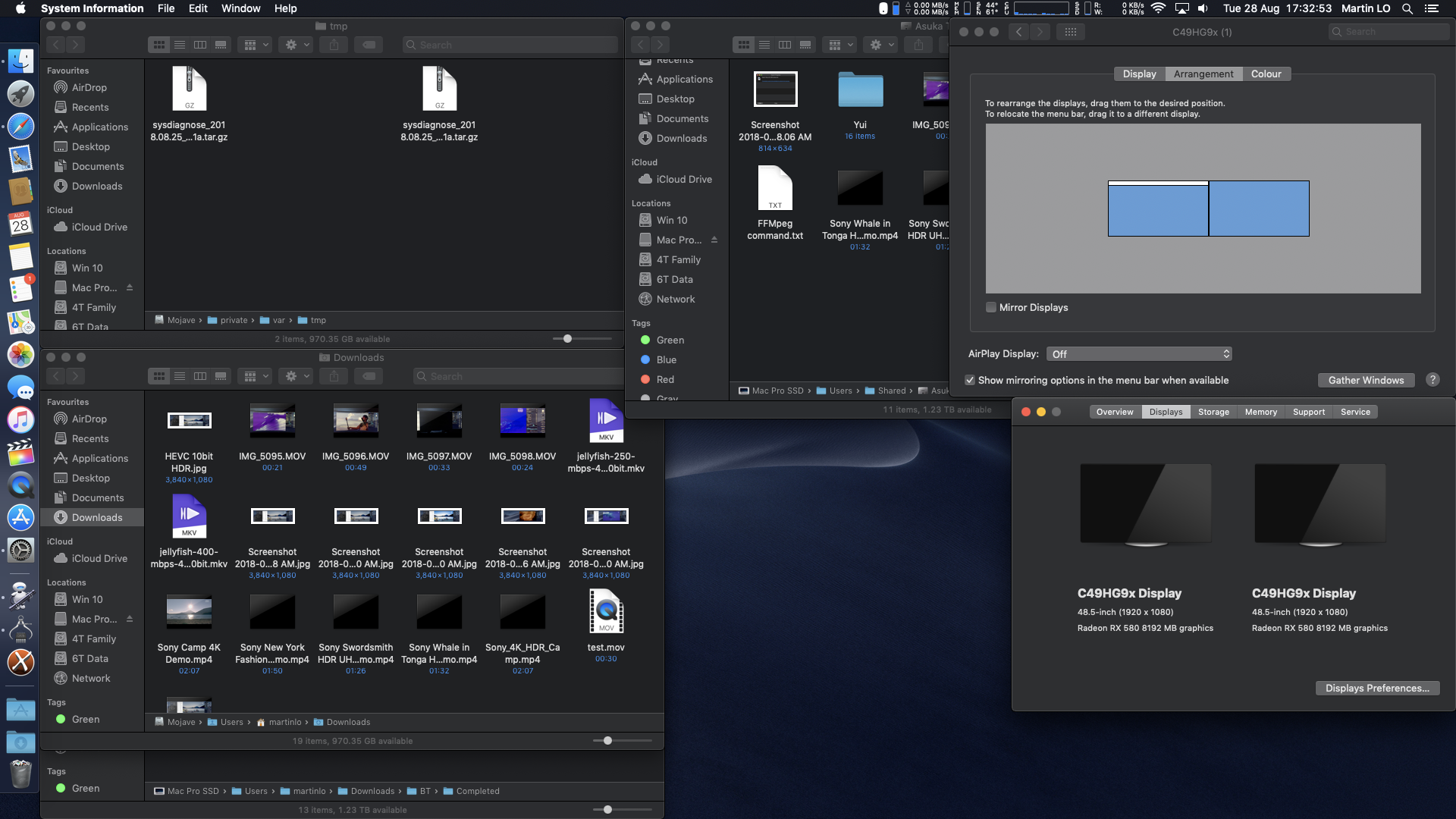Open Trash in the Dock
The height and width of the screenshot is (819, 1456).
click(20, 774)
